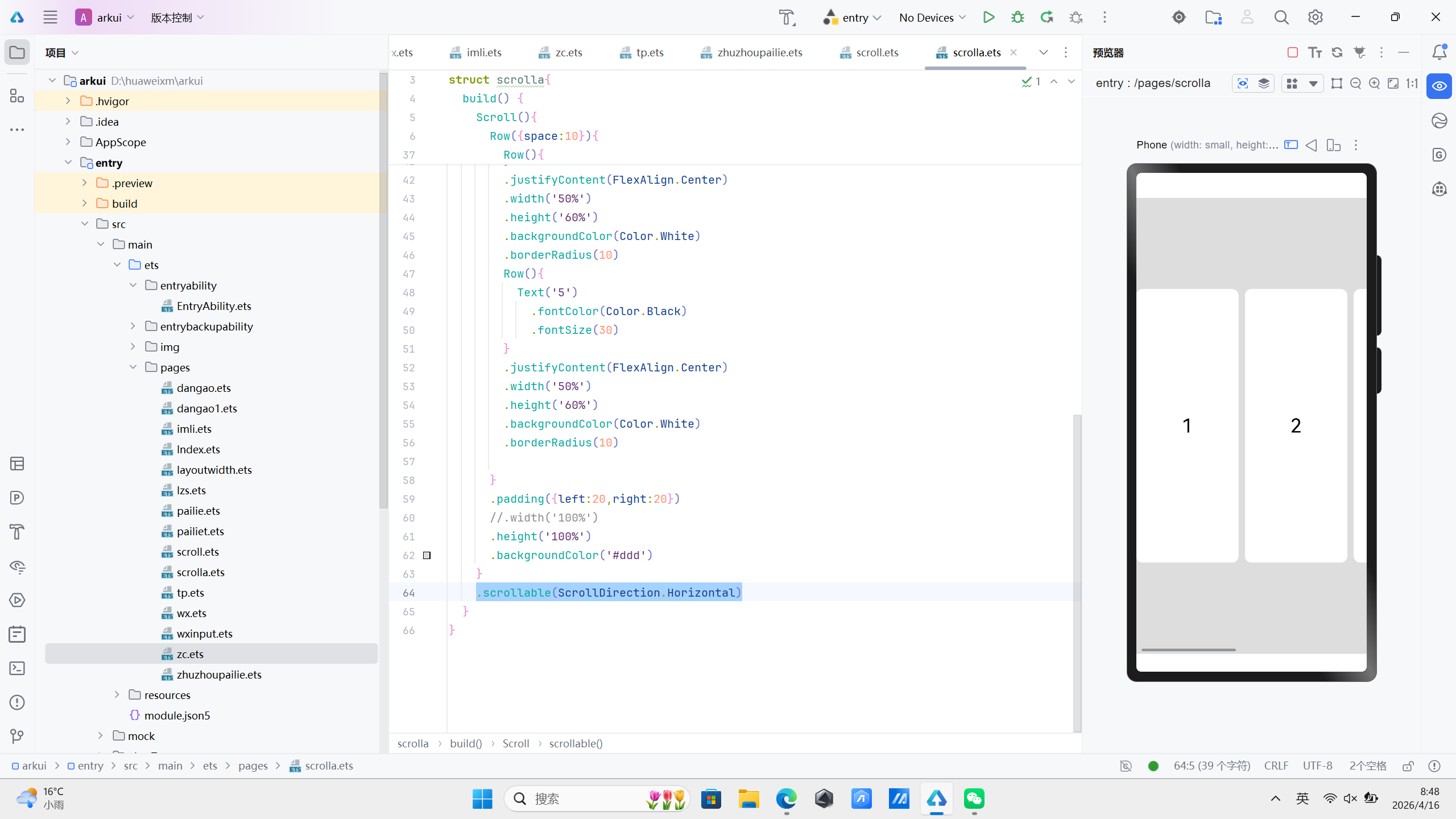This screenshot has height=819, width=1456.
Task: Click the zoom in previewer icon
Action: (1374, 83)
